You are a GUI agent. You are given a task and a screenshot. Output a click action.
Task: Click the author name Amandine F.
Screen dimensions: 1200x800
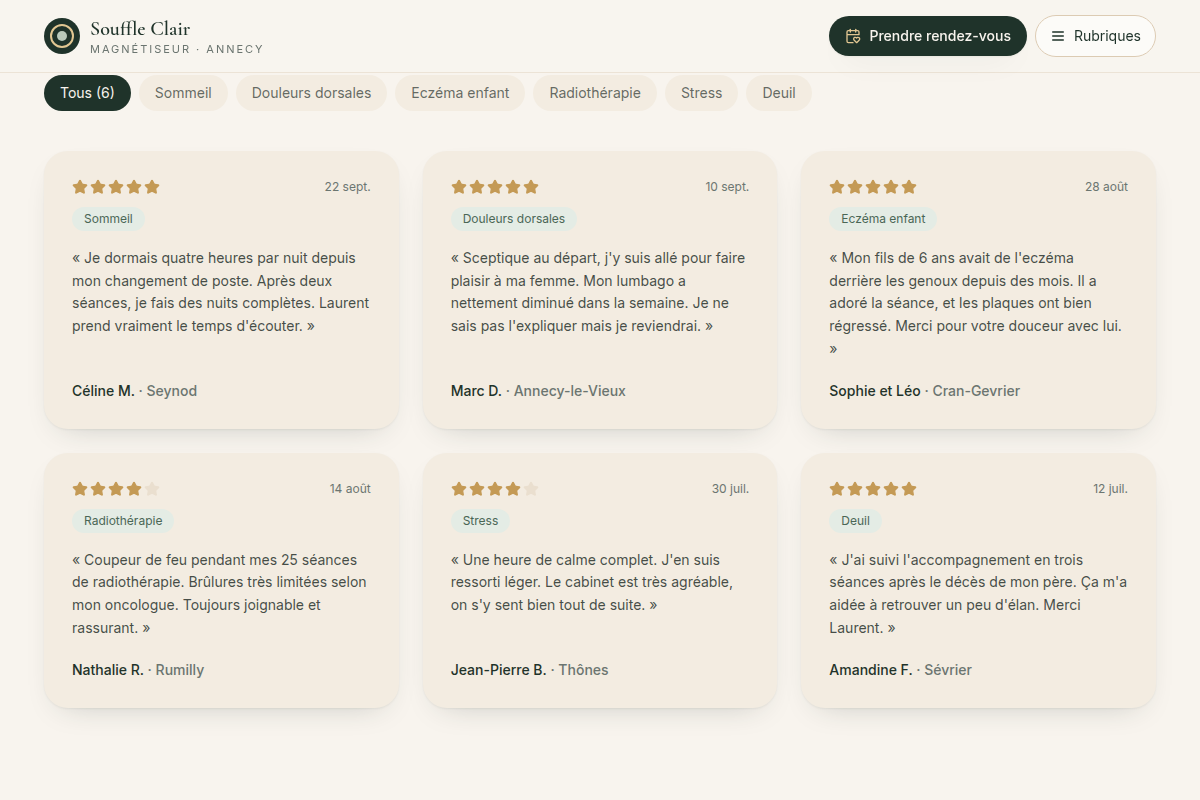pos(871,670)
